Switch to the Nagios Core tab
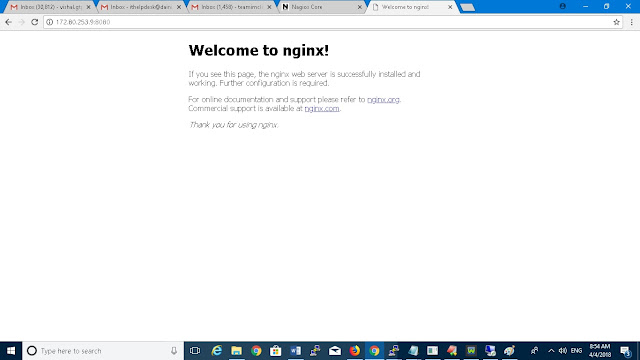The image size is (640, 360). pos(318,7)
